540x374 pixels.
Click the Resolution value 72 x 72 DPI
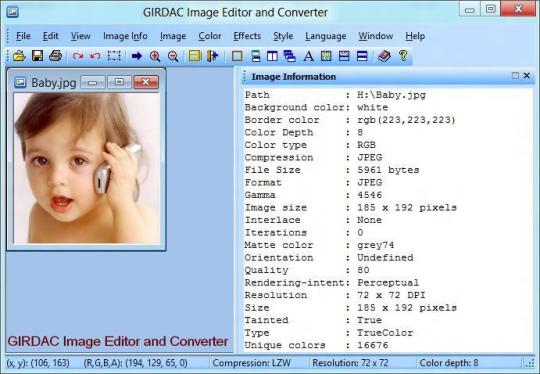click(x=391, y=295)
